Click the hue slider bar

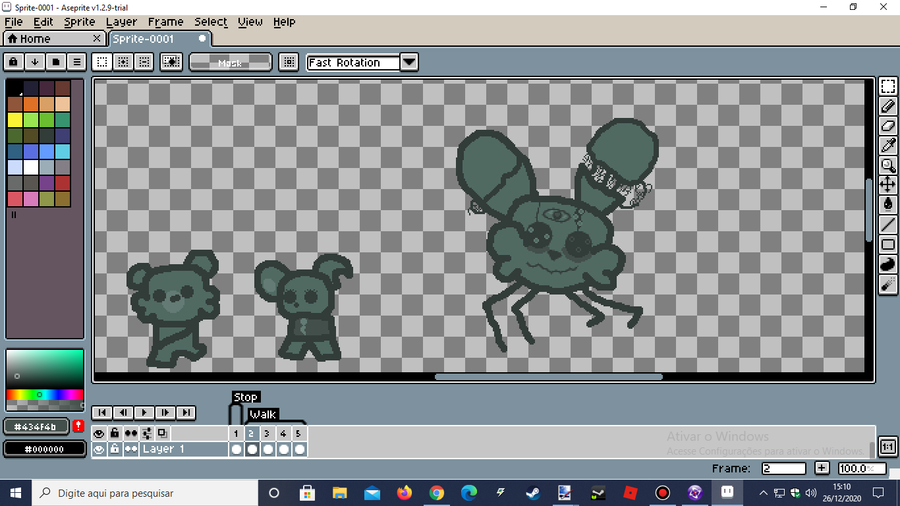click(45, 395)
